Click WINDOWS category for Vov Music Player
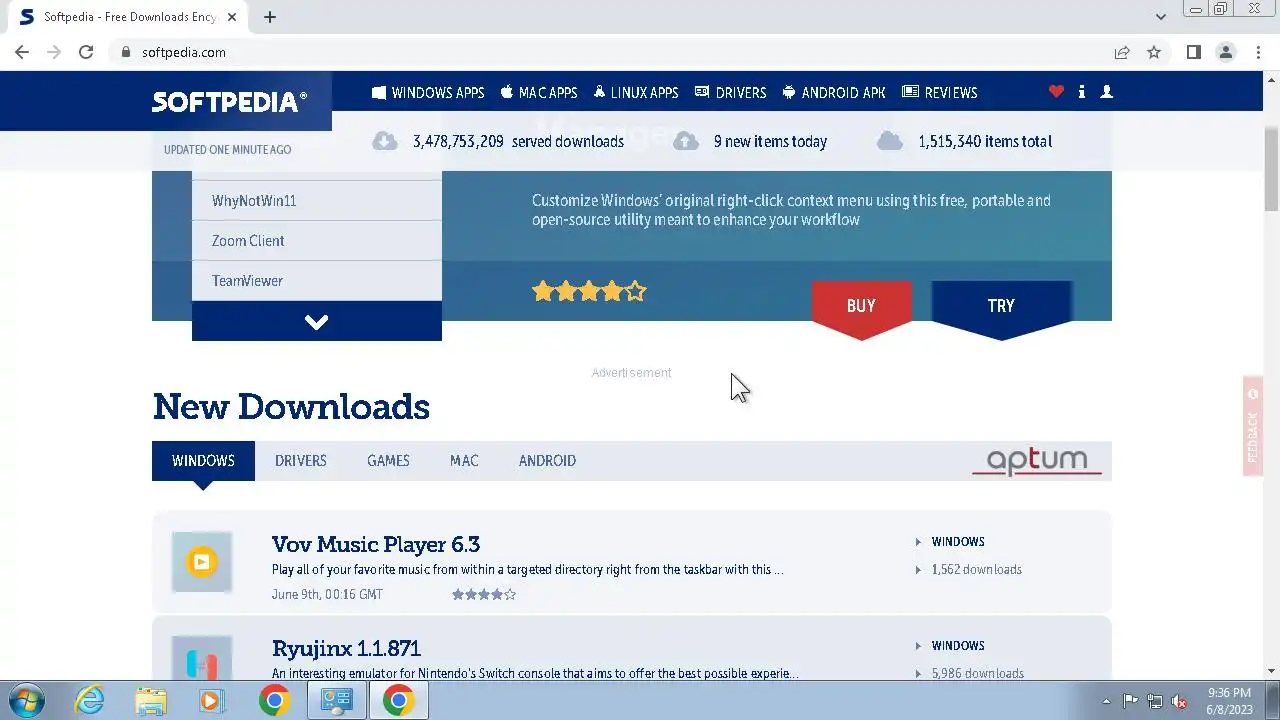 (x=958, y=542)
